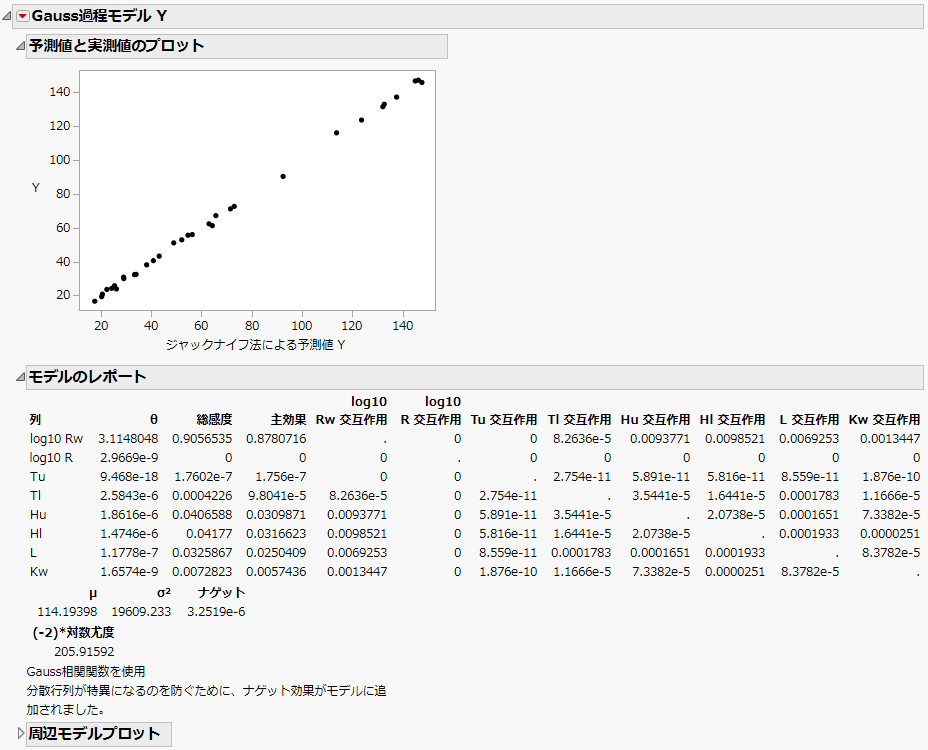Image resolution: width=928 pixels, height=750 pixels.
Task: Collapse the Gauss過程モデル Y outline
Action: pyautogui.click(x=7, y=17)
